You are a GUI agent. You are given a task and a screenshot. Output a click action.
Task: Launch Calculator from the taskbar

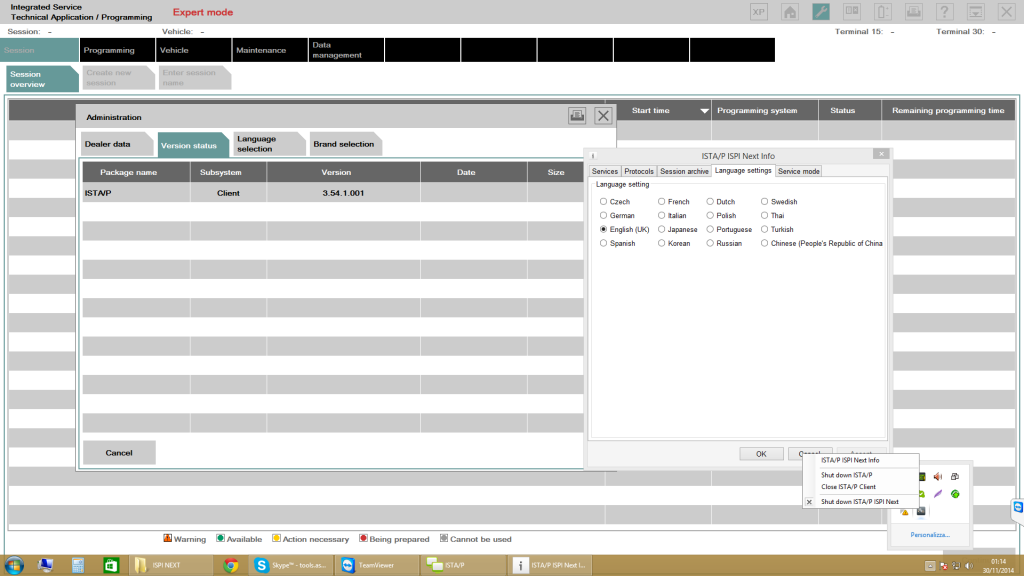point(78,565)
